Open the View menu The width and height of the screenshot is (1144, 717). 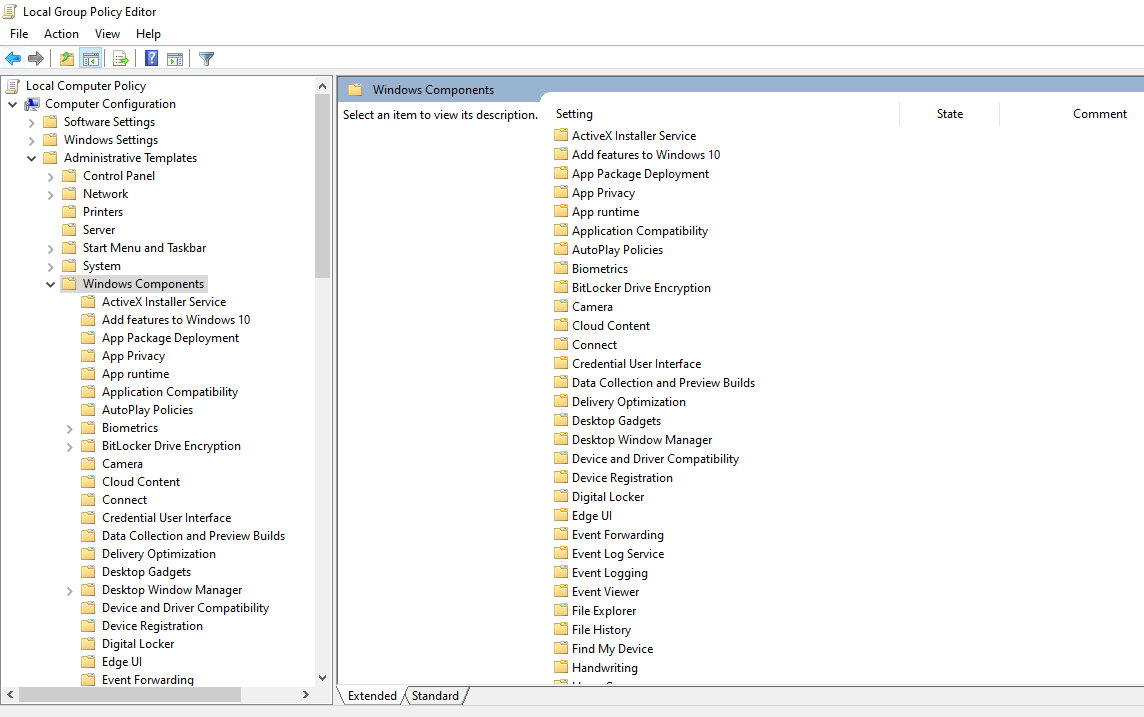point(107,34)
